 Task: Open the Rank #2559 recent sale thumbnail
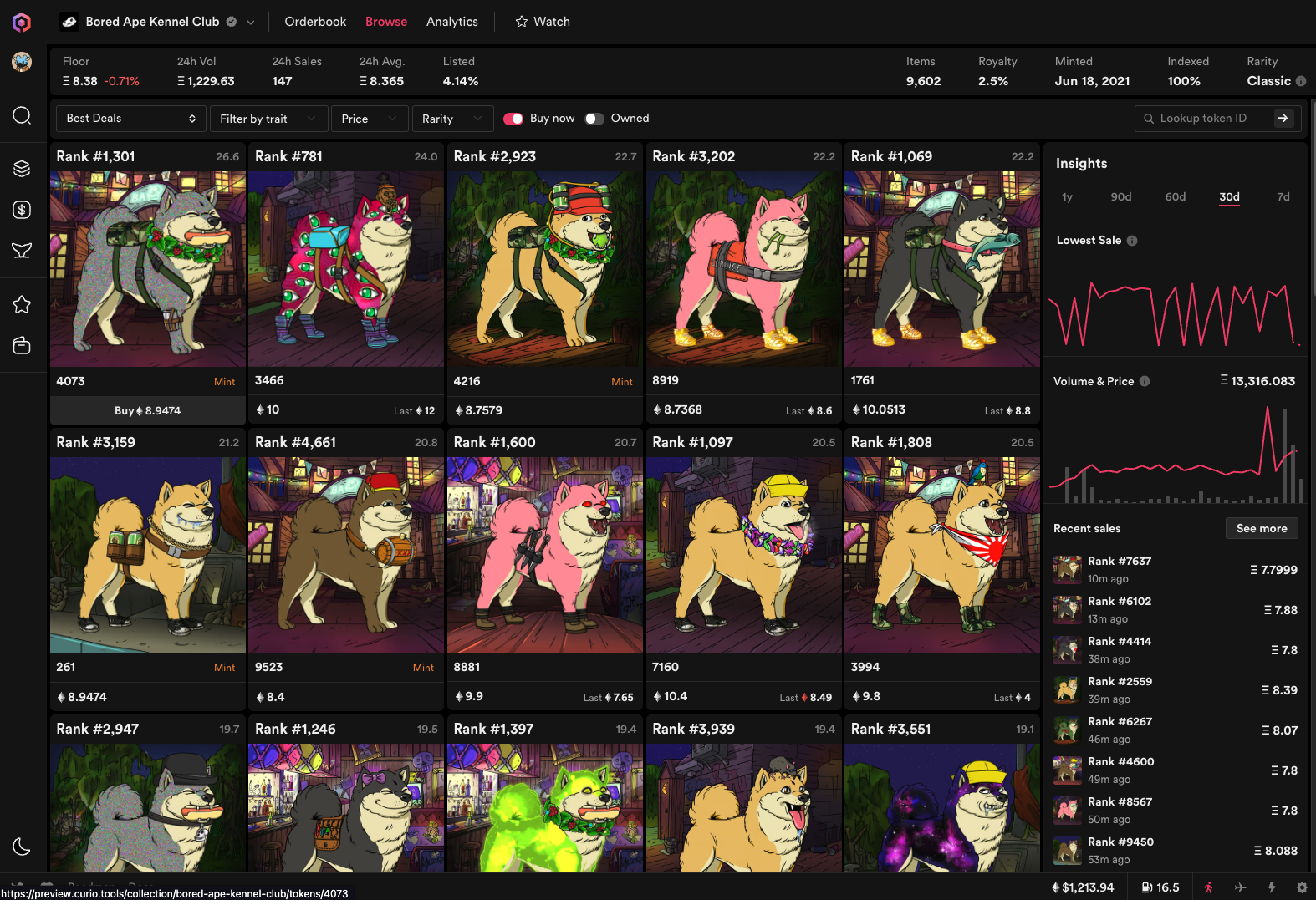tap(1067, 689)
